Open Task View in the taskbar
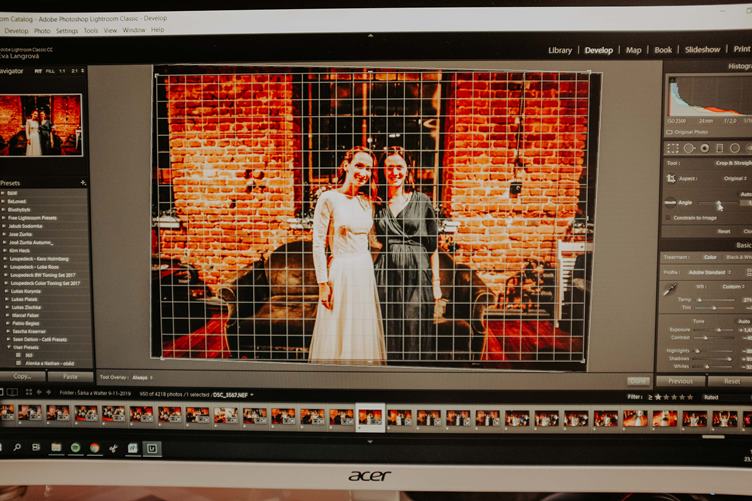 click(x=36, y=447)
